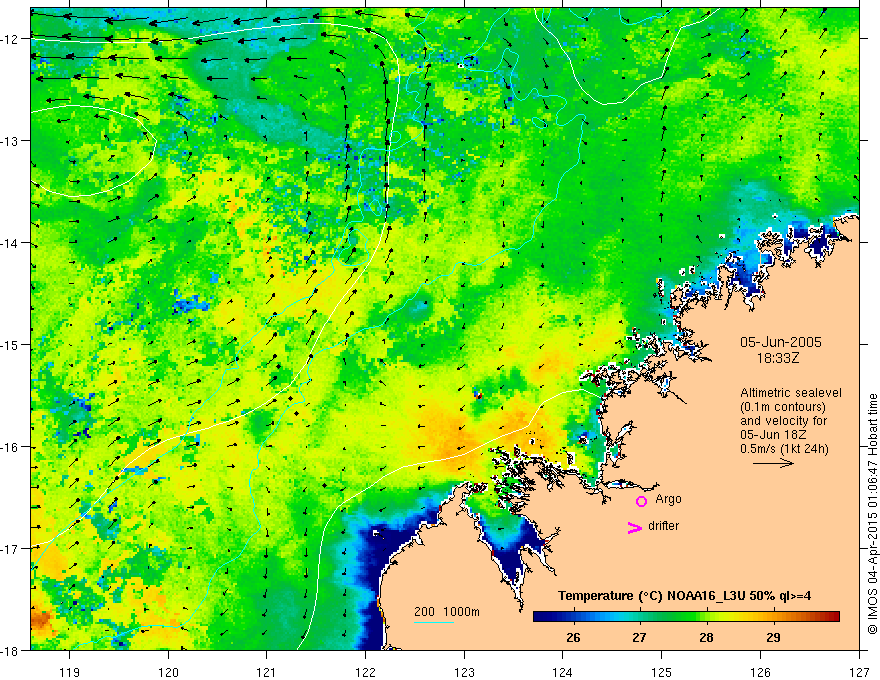Click the 120 longitude axis label
The image size is (880, 680).
click(168, 672)
